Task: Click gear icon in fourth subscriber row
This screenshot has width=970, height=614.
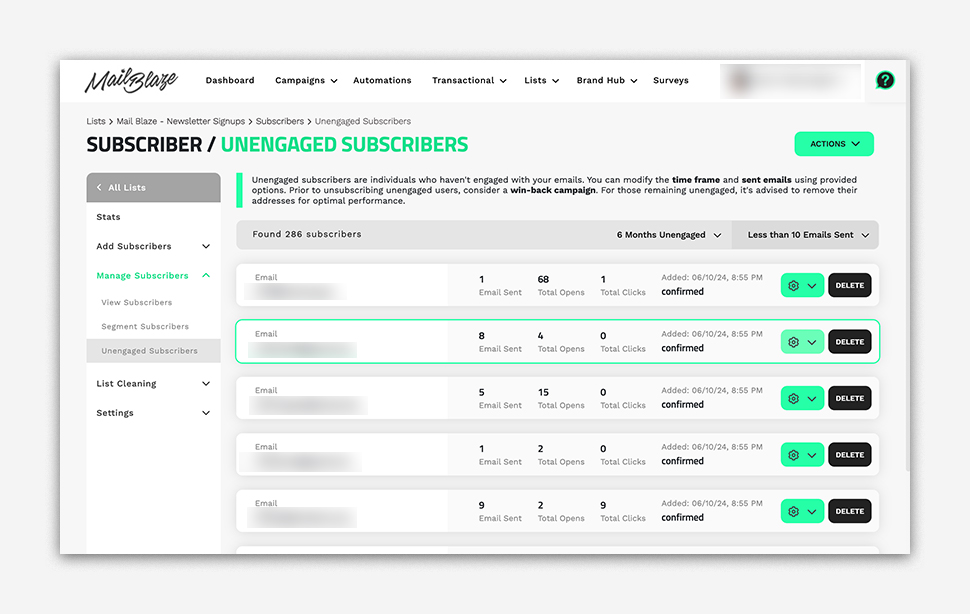Action: 794,455
